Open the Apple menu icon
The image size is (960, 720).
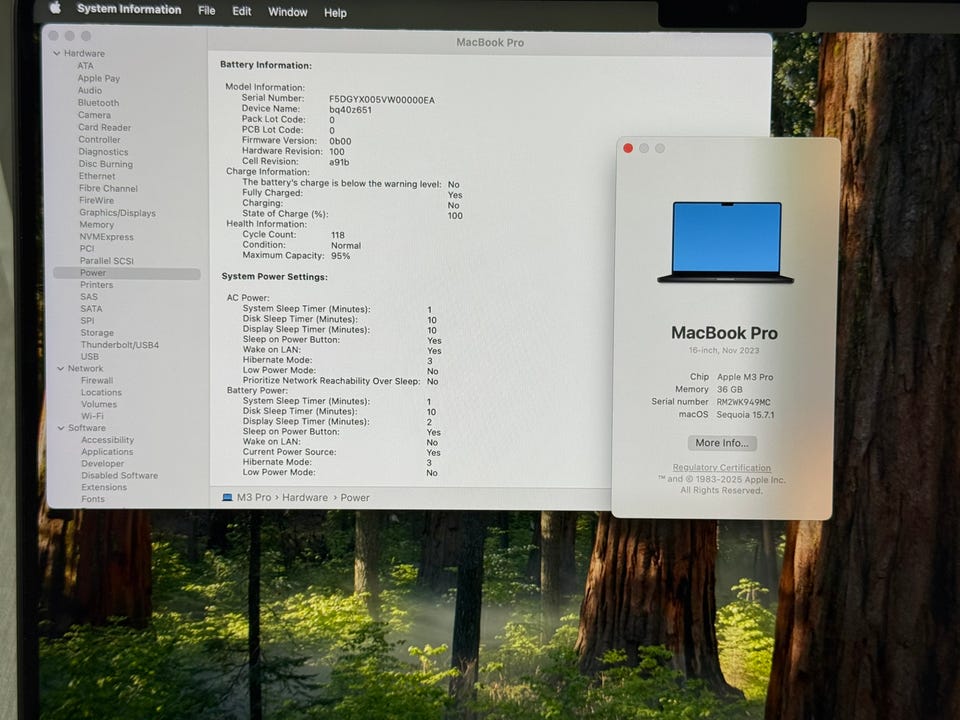55,9
